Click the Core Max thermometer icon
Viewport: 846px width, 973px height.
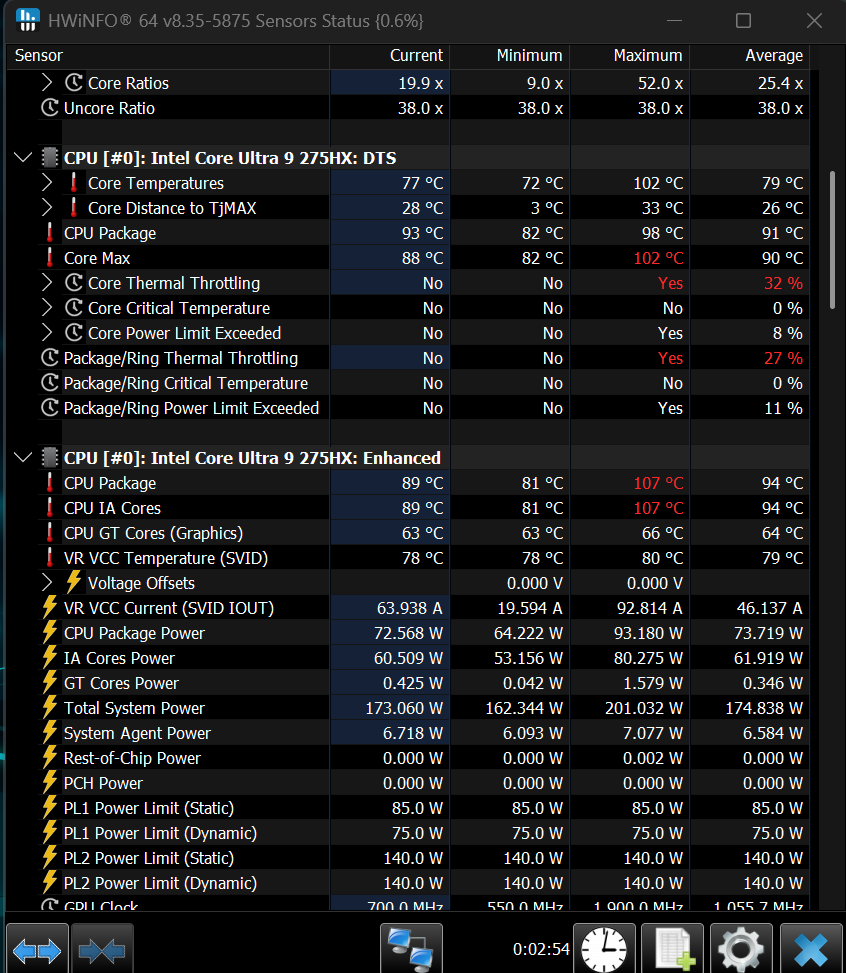click(x=50, y=258)
